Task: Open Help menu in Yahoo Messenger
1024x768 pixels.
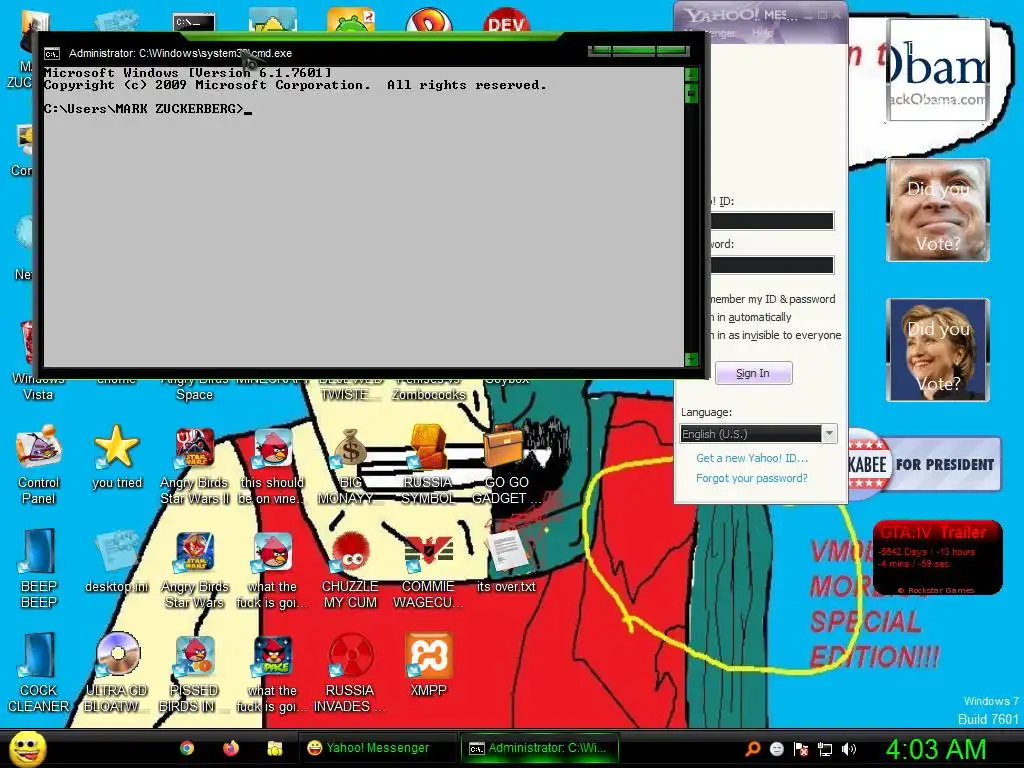Action: coord(761,33)
